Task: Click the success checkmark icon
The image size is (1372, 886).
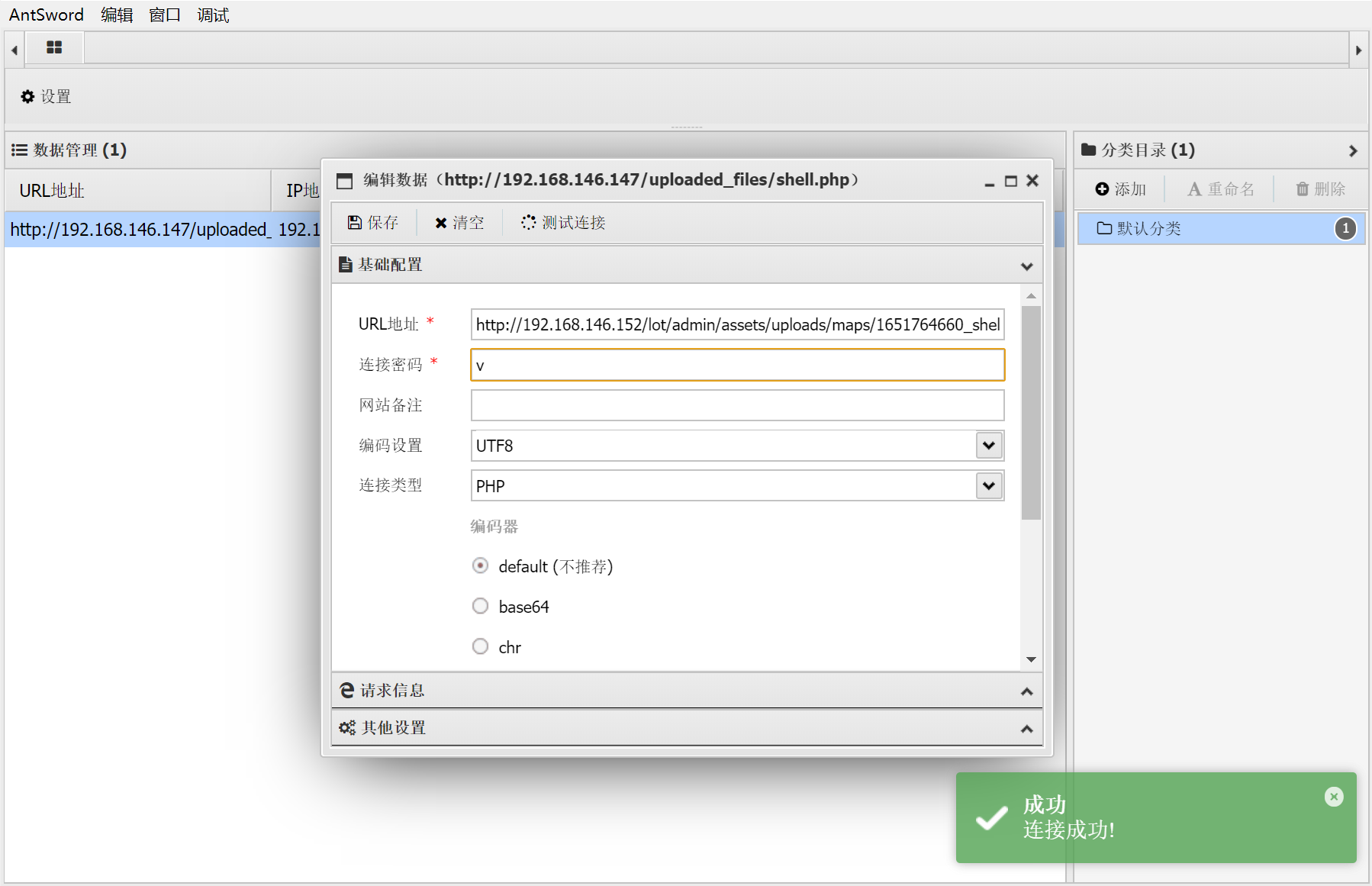Action: coord(992,818)
